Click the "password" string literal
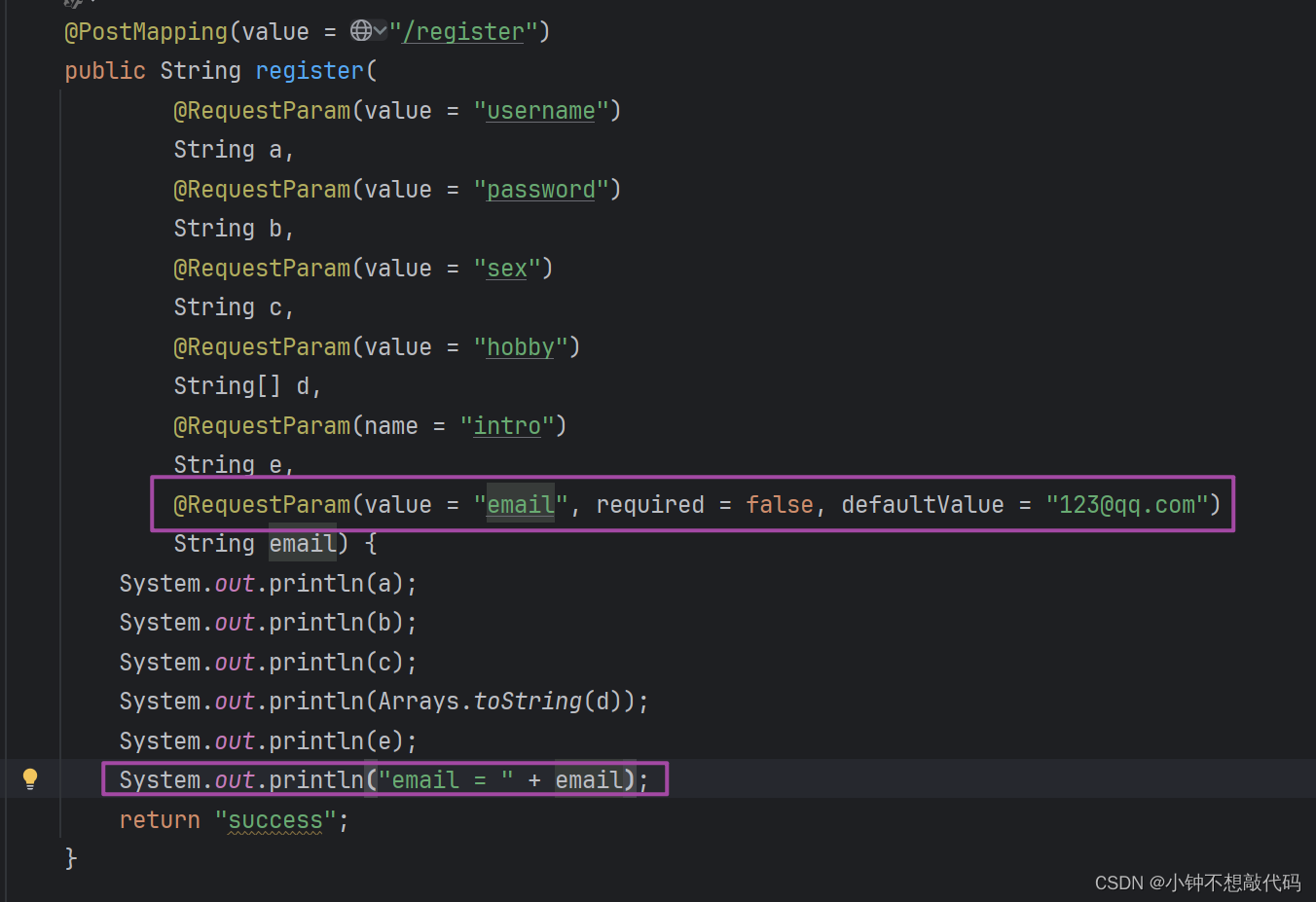 pyautogui.click(x=541, y=190)
